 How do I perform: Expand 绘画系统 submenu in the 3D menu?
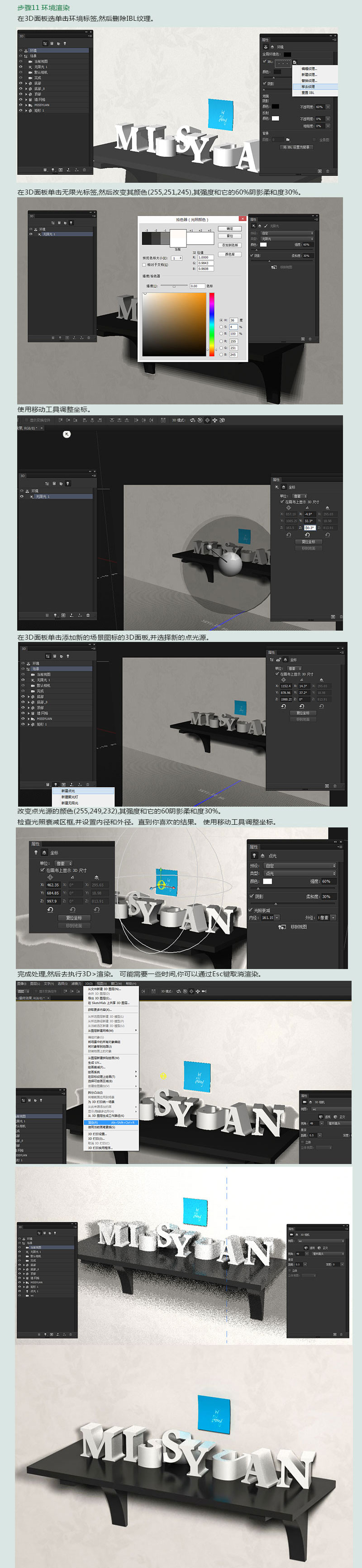pos(111,1071)
